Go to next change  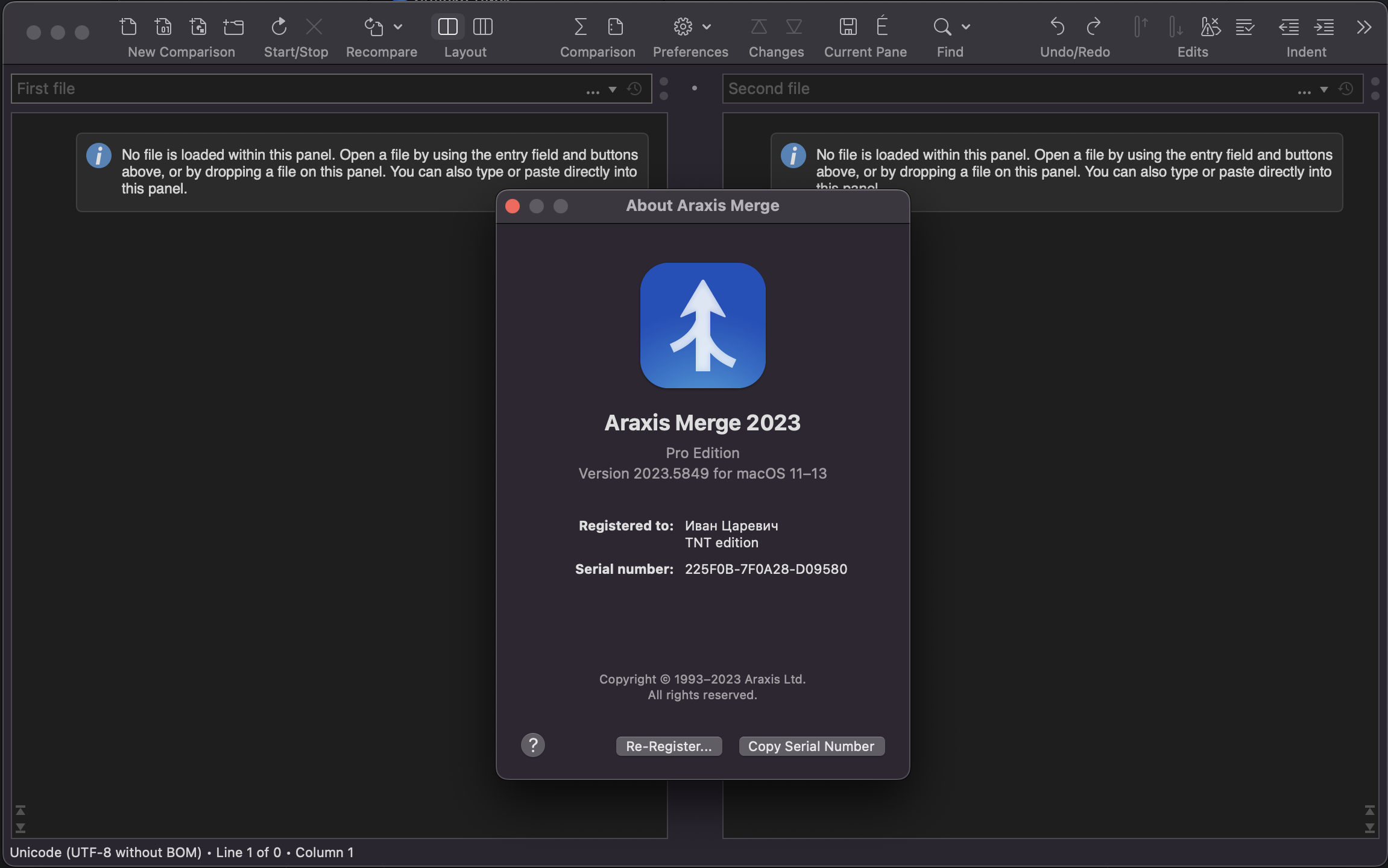coord(794,27)
